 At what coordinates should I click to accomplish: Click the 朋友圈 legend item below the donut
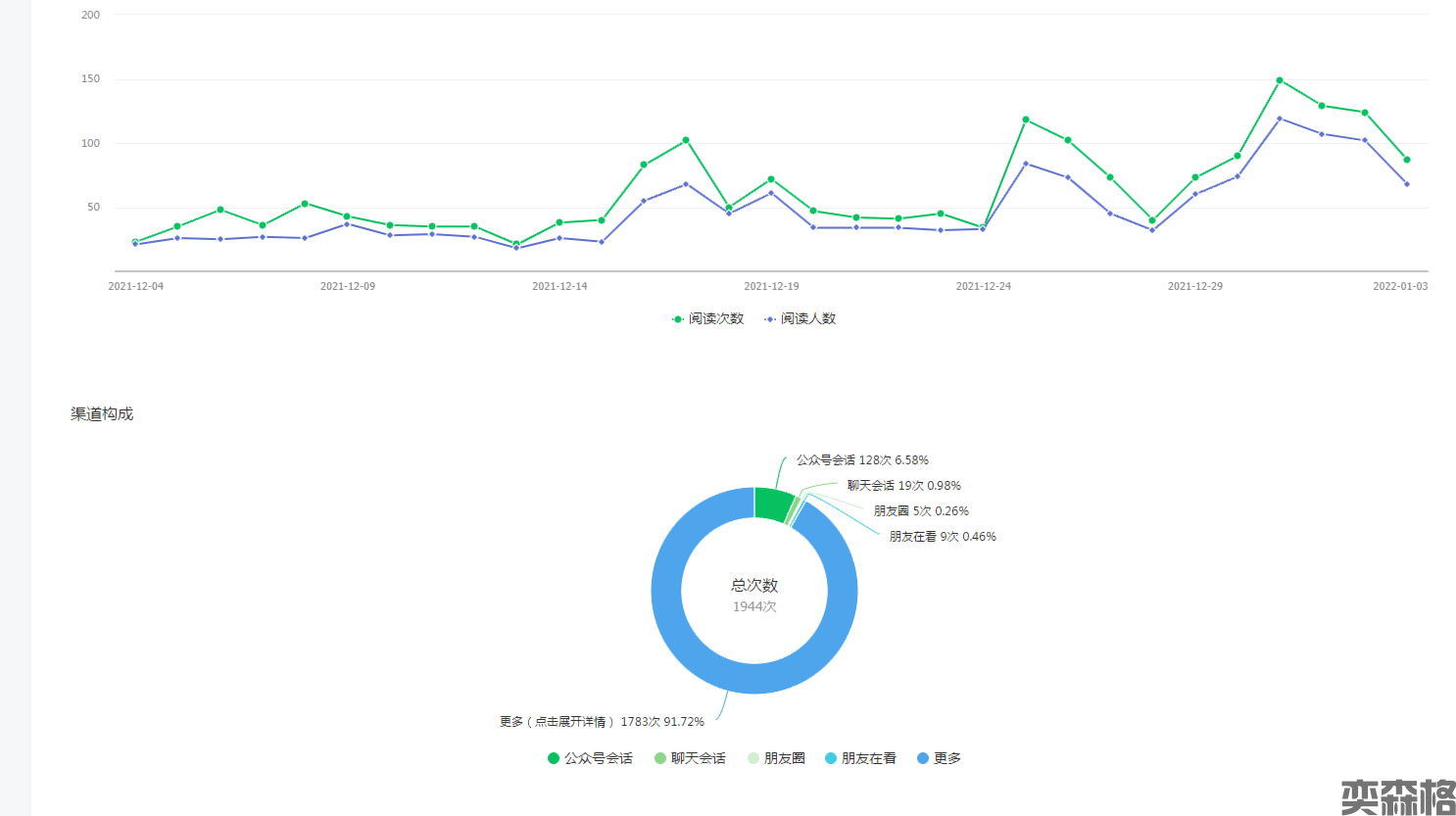[777, 758]
